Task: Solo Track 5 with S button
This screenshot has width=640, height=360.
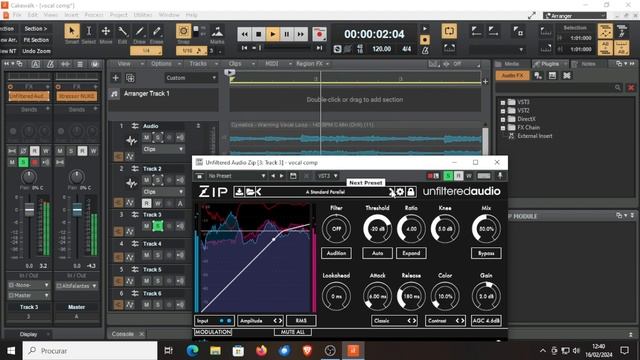Action: (158, 281)
